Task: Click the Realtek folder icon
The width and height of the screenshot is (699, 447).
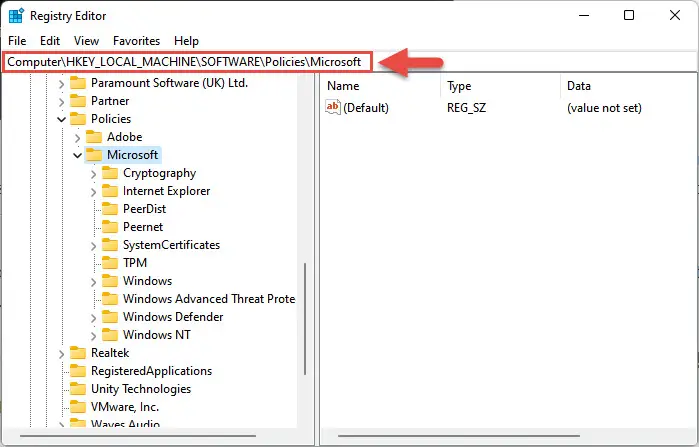Action: 78,353
